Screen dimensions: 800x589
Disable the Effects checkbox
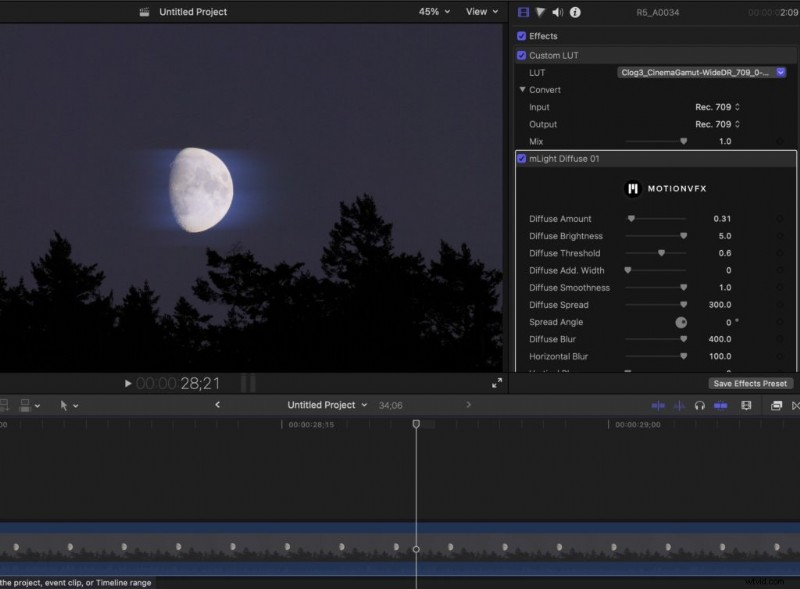click(x=521, y=35)
